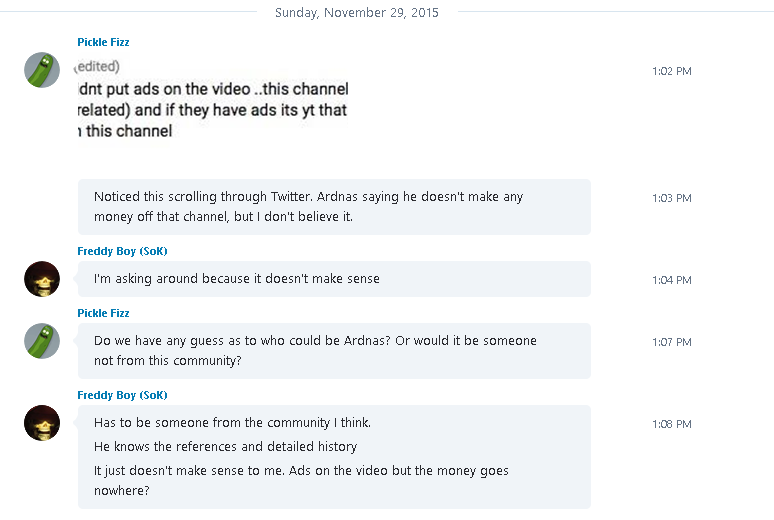Select message 'Noticed this scrolling through Twitter'
Screen dimensions: 774x520
coord(334,207)
